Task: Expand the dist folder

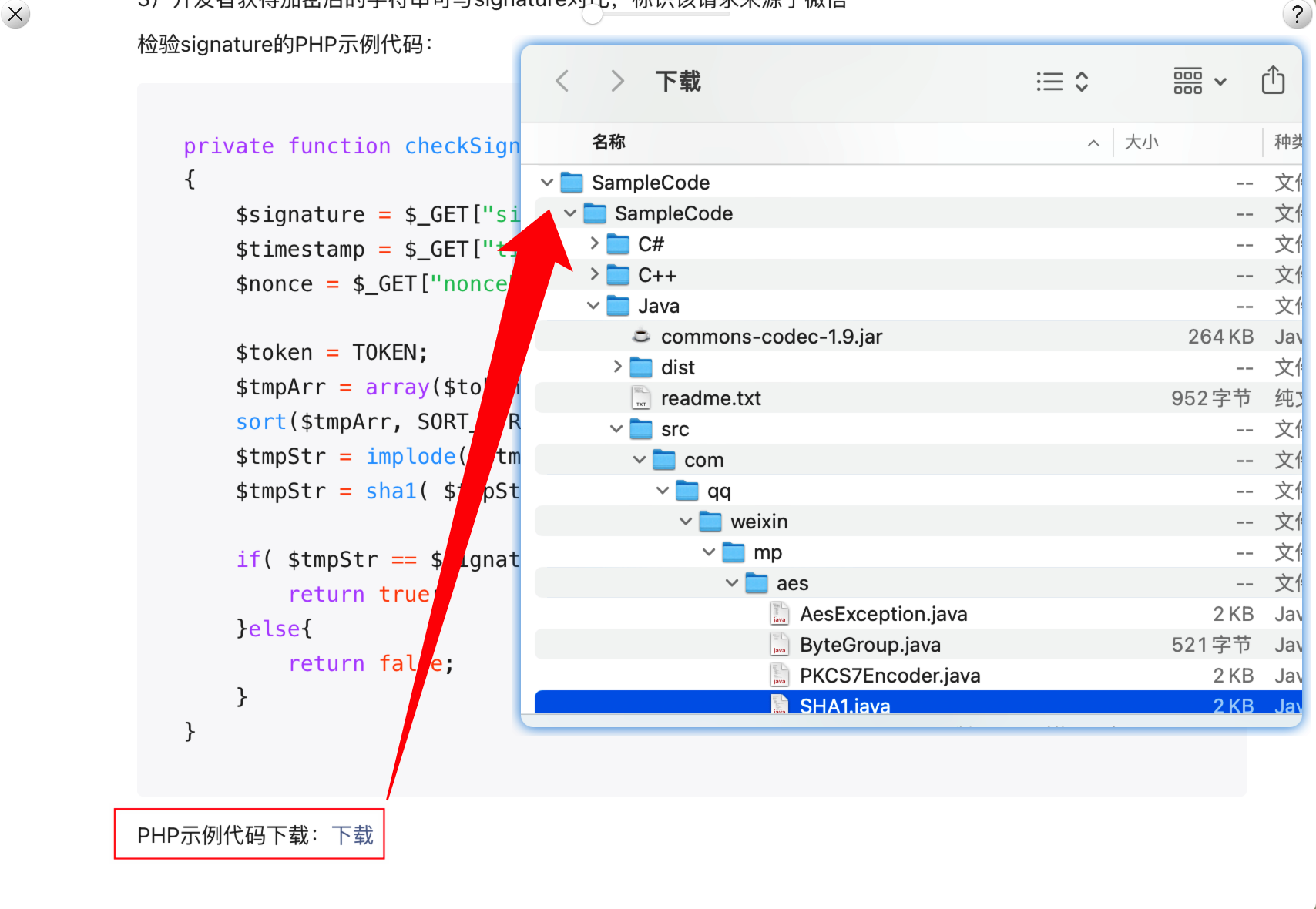Action: [x=617, y=367]
